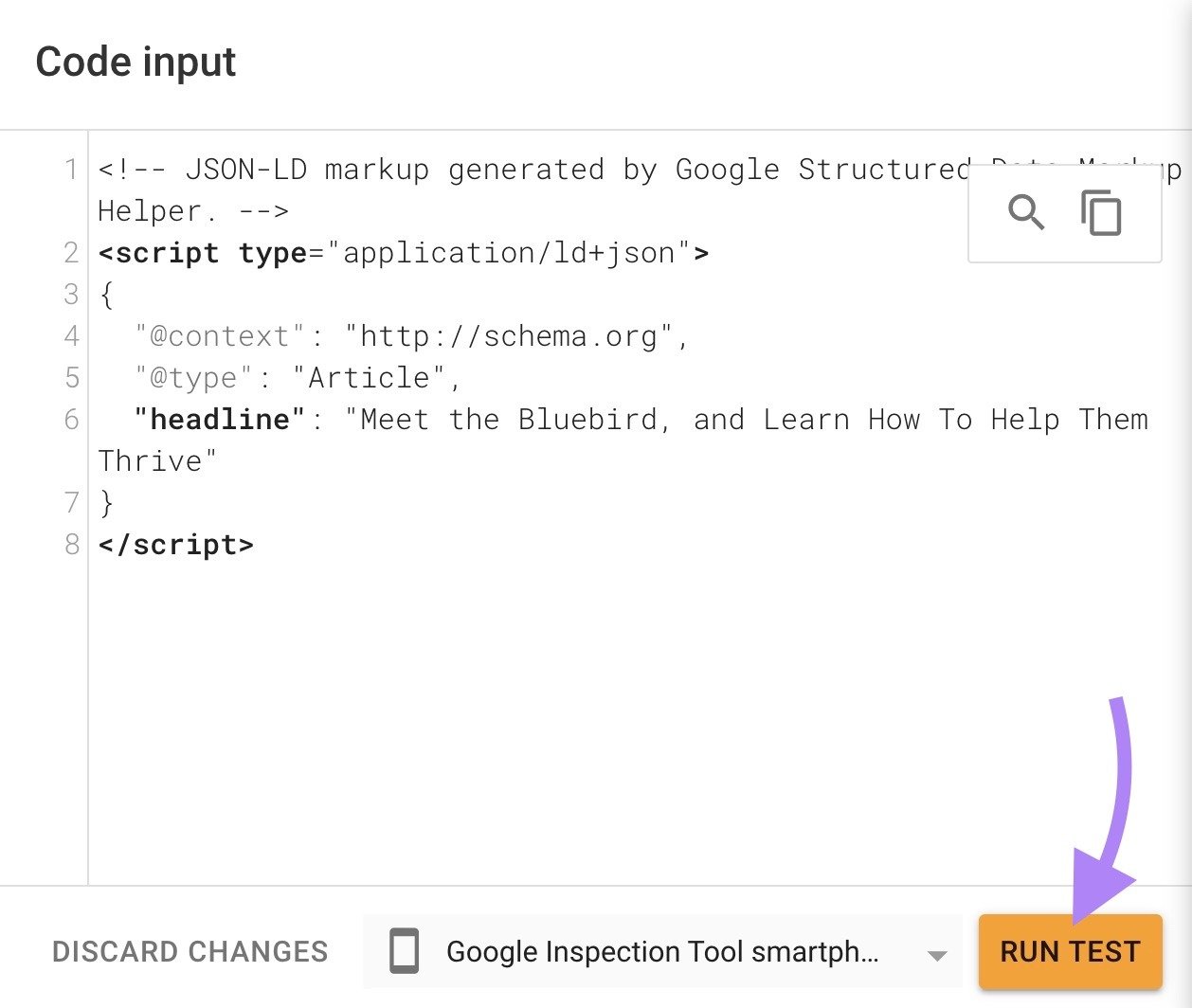Click the smartphone icon next to user agent
The width and height of the screenshot is (1192, 1008).
404,951
